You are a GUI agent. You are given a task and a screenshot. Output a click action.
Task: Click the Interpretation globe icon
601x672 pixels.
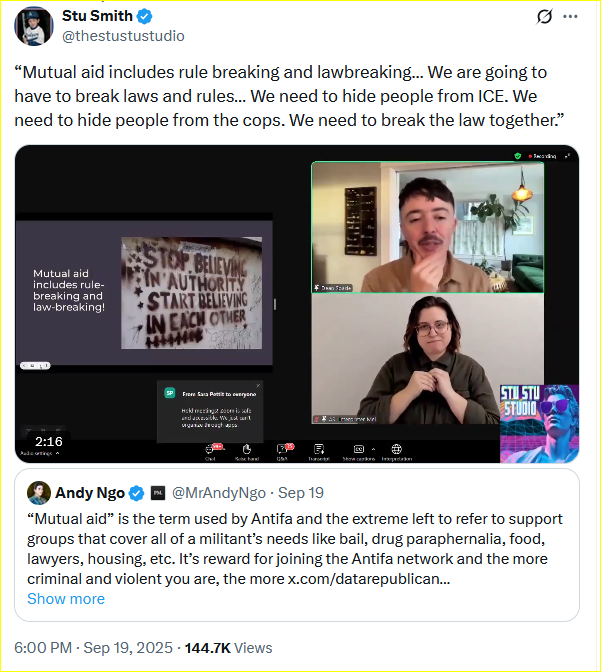coord(397,449)
